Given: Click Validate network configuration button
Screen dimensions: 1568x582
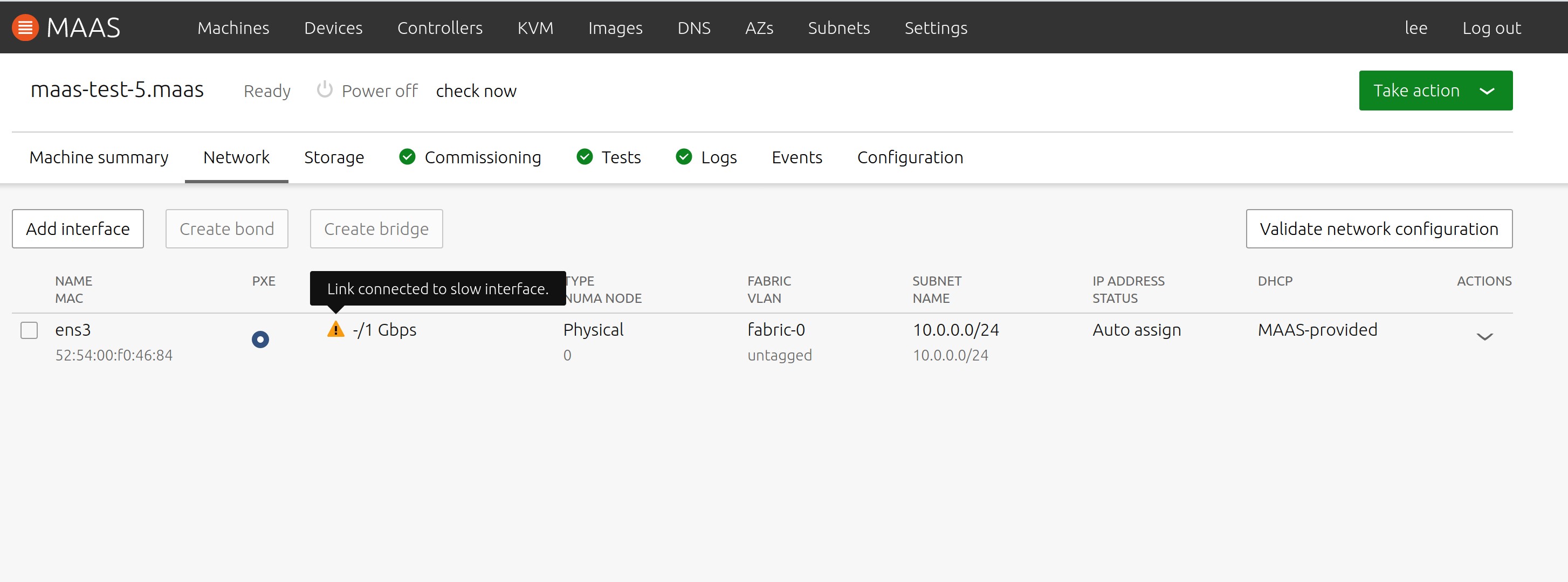Looking at the screenshot, I should (x=1379, y=228).
